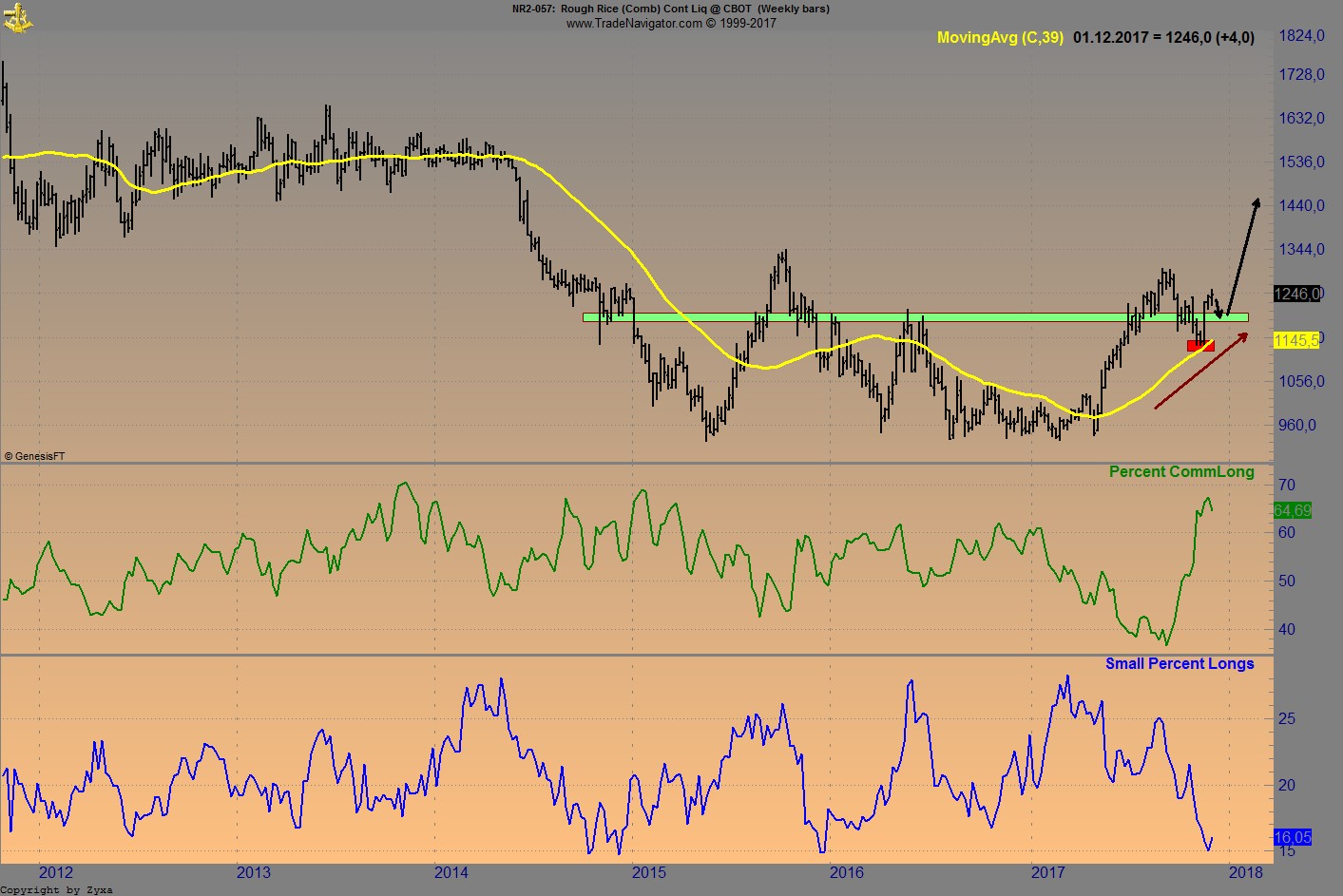Click the 960,0 price axis label
The image size is (1343, 896).
[x=1297, y=426]
